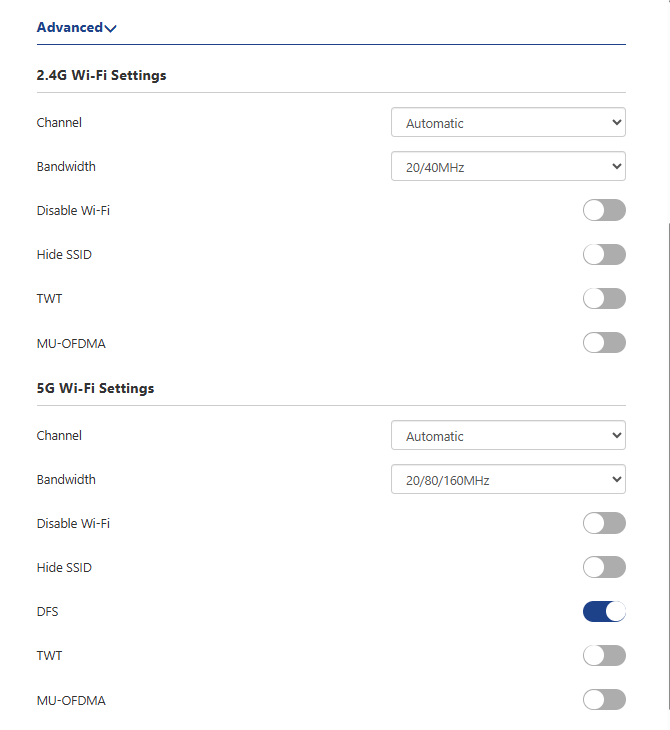Toggle Disable Wi-Fi for 5G
Screen dimensions: 670x730
pos(604,523)
